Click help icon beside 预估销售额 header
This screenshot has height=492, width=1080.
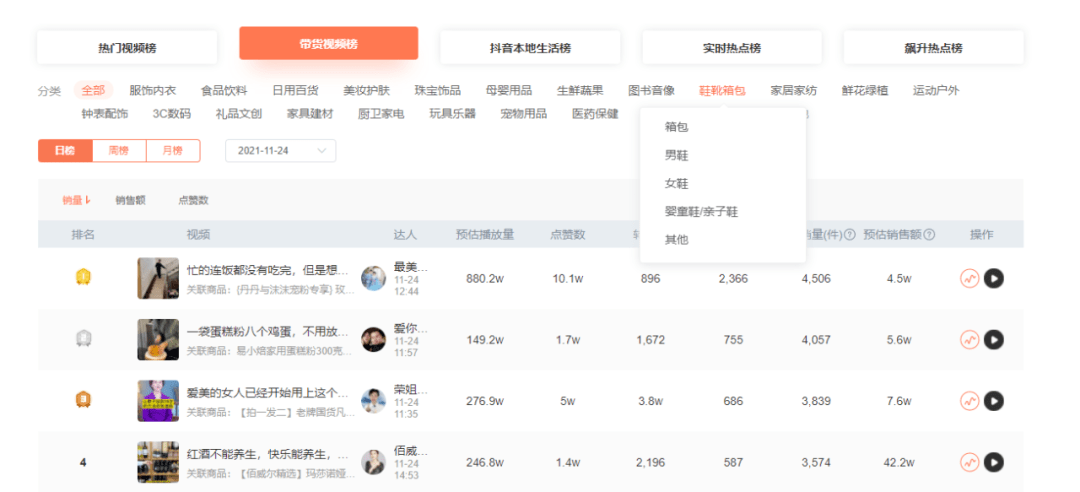pyautogui.click(x=929, y=234)
